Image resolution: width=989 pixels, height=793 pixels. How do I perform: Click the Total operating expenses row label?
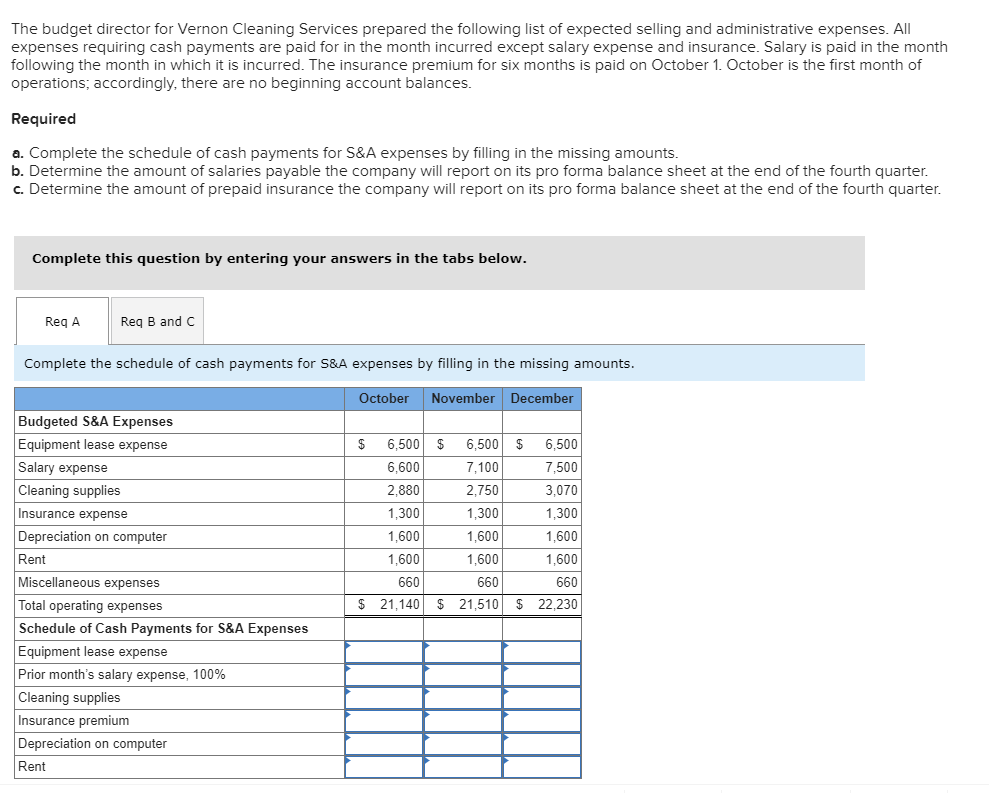[x=90, y=606]
